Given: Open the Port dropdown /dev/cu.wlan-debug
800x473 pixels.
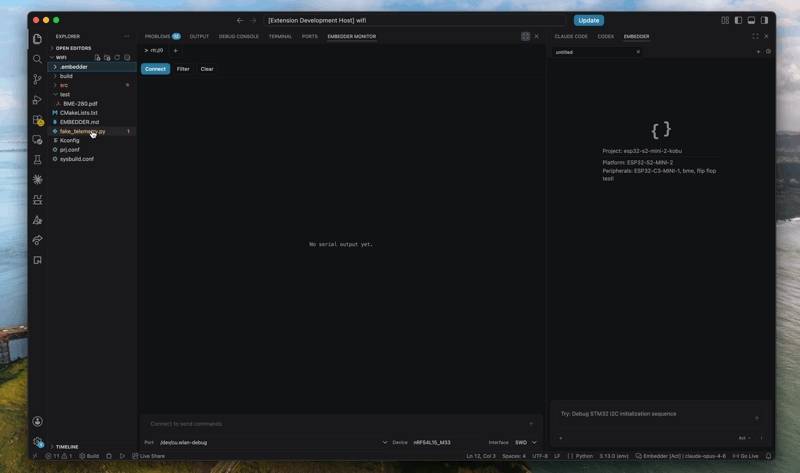Looking at the screenshot, I should pyautogui.click(x=273, y=442).
